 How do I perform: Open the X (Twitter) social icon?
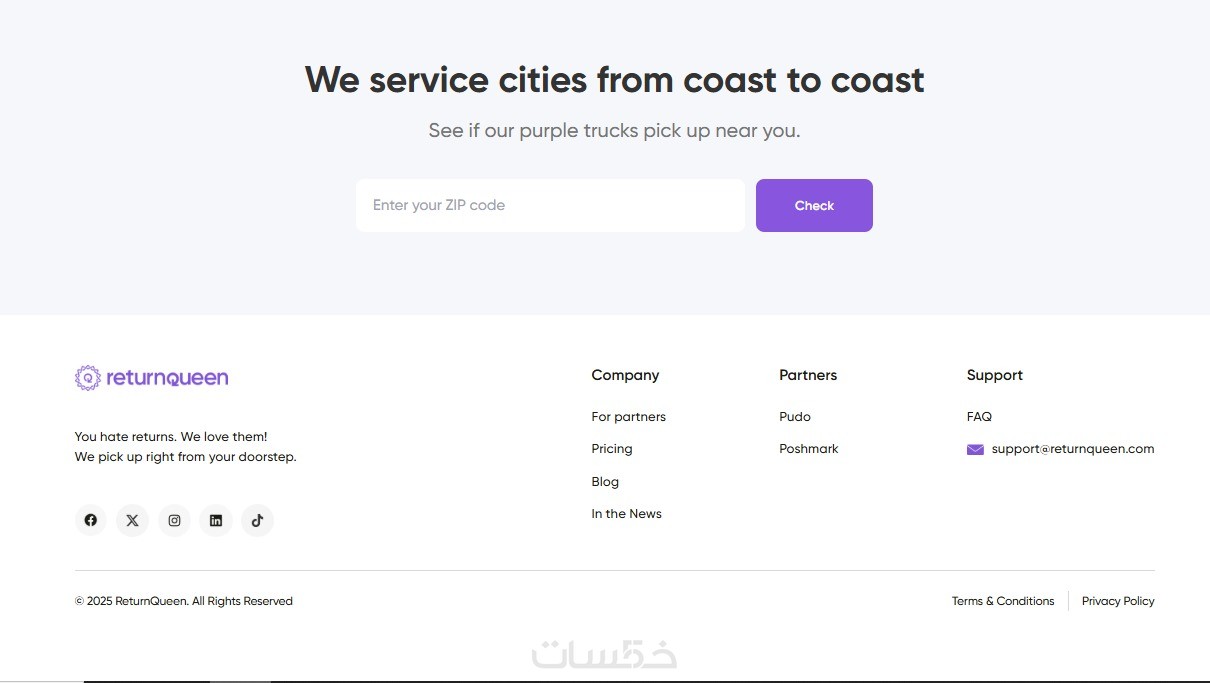(132, 520)
